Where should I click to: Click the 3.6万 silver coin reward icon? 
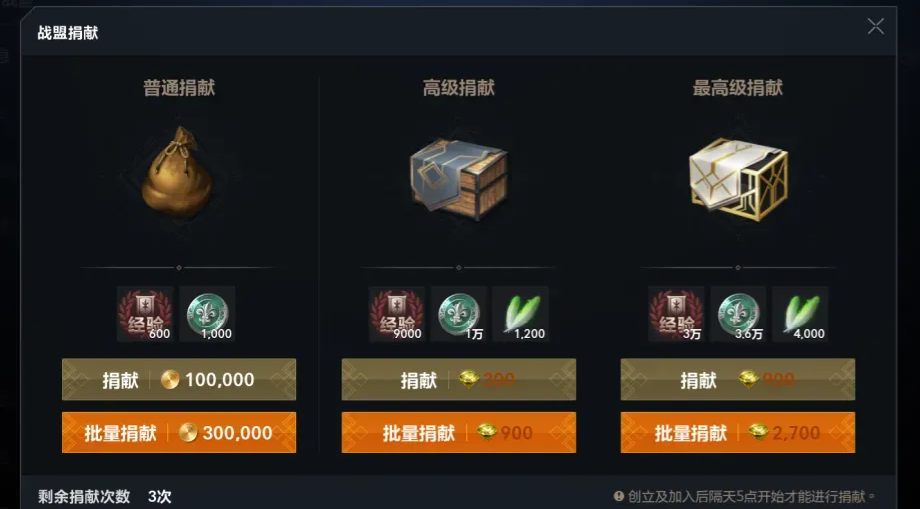(x=738, y=314)
